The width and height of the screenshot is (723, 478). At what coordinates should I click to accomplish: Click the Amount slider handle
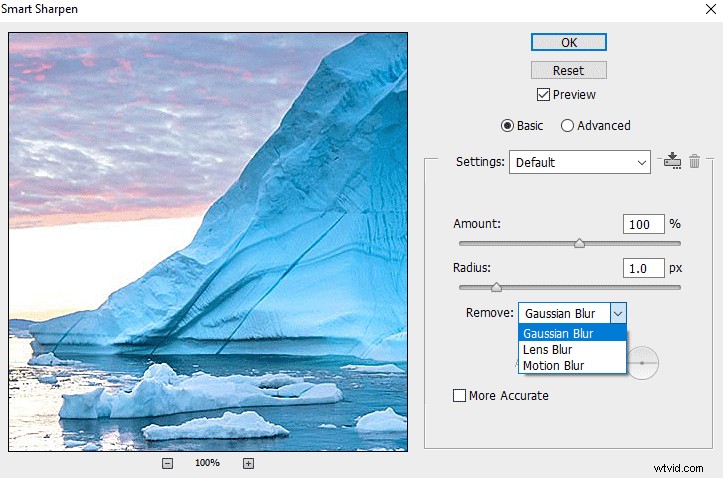(x=579, y=243)
